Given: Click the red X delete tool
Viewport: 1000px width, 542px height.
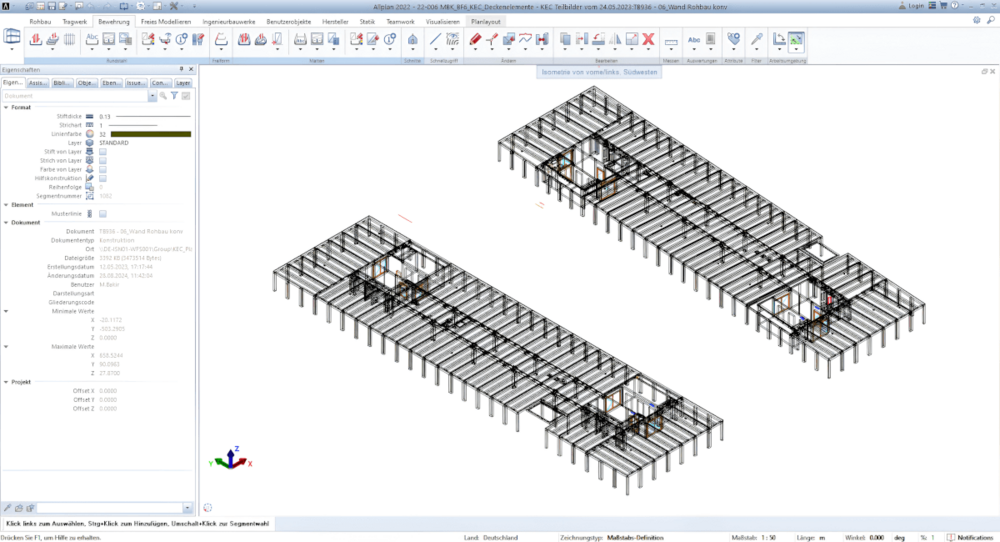Looking at the screenshot, I should (x=647, y=39).
